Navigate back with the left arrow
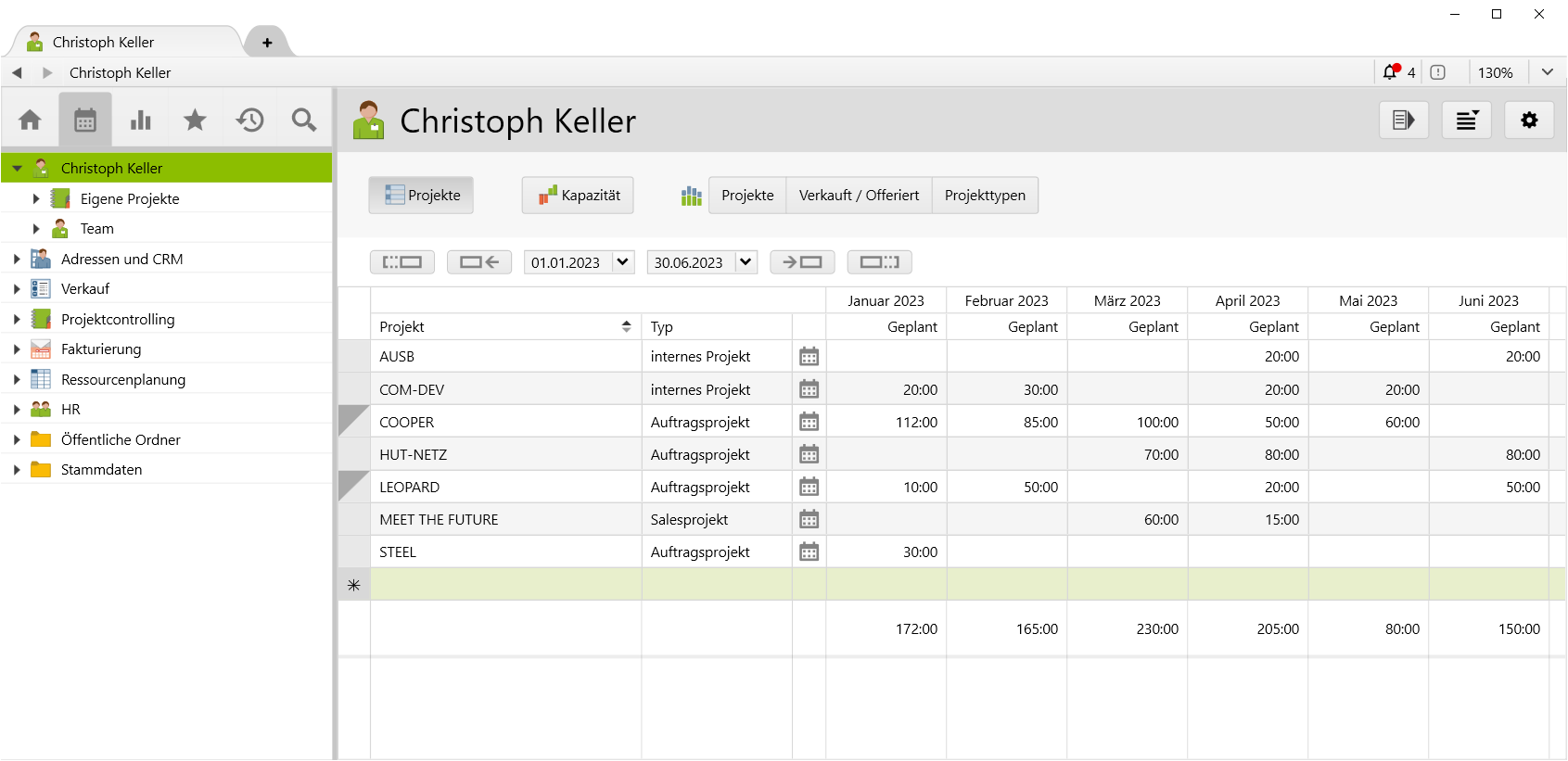Viewport: 1568px width, 761px height. (17, 72)
